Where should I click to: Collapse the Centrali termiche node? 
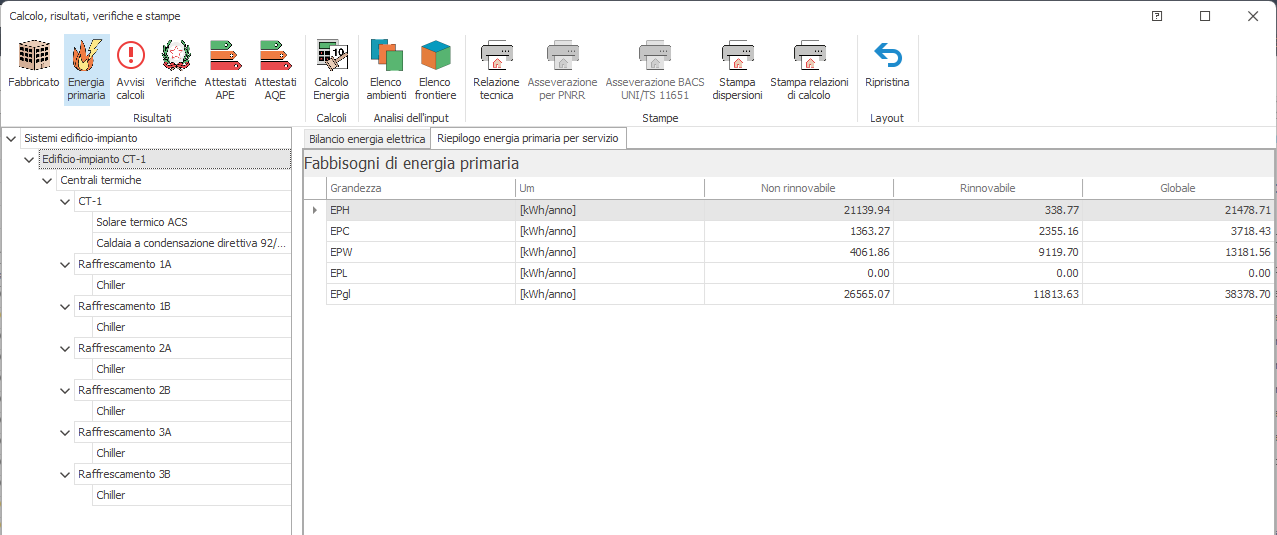47,180
